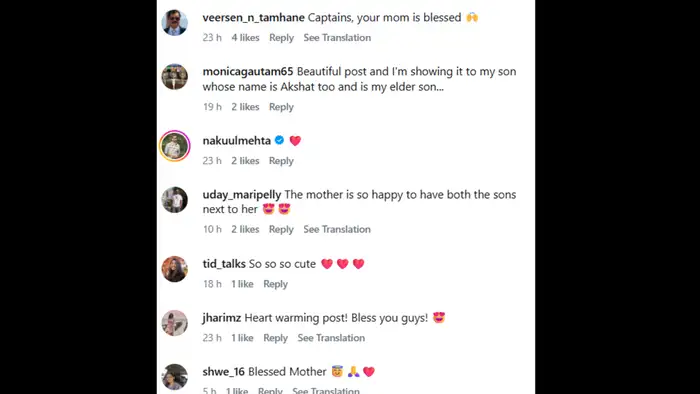Open uday_maripelly's profile picture
Screen dimensions: 700x394
pos(175,200)
